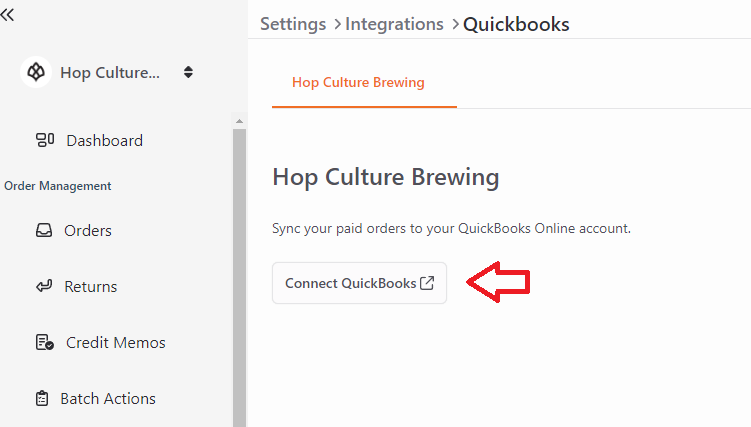
Task: Open the organization switcher arrows
Action: [x=188, y=72]
